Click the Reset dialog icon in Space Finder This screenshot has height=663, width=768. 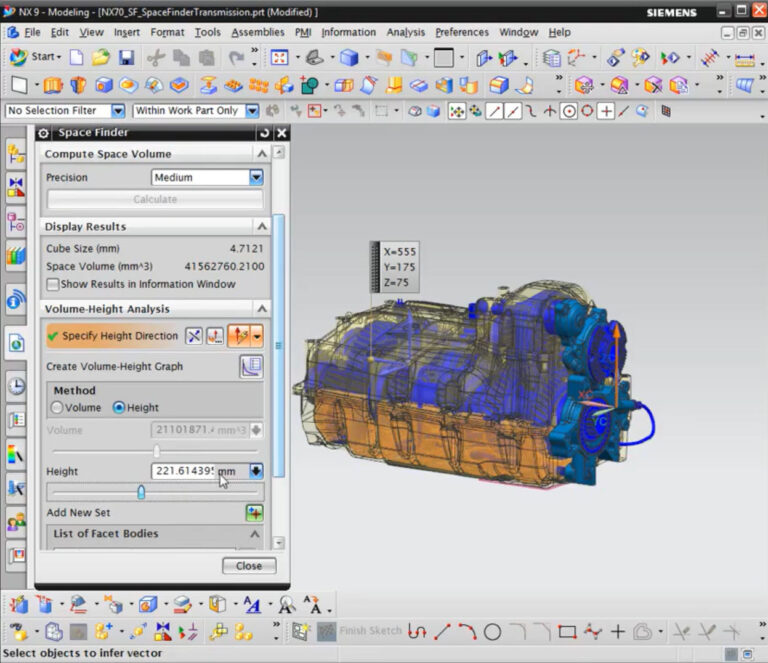click(264, 133)
